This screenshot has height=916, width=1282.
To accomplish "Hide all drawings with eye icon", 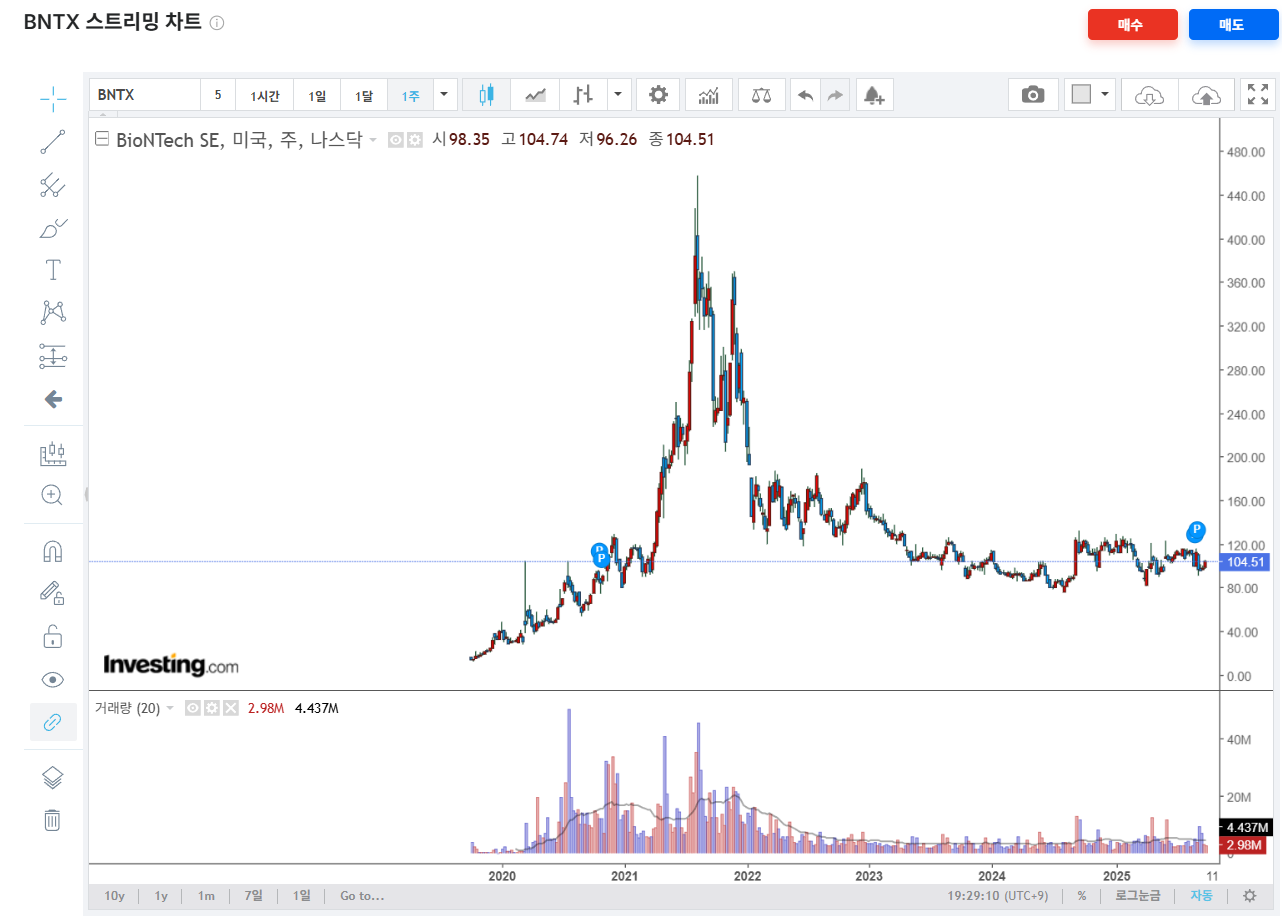I will (53, 680).
